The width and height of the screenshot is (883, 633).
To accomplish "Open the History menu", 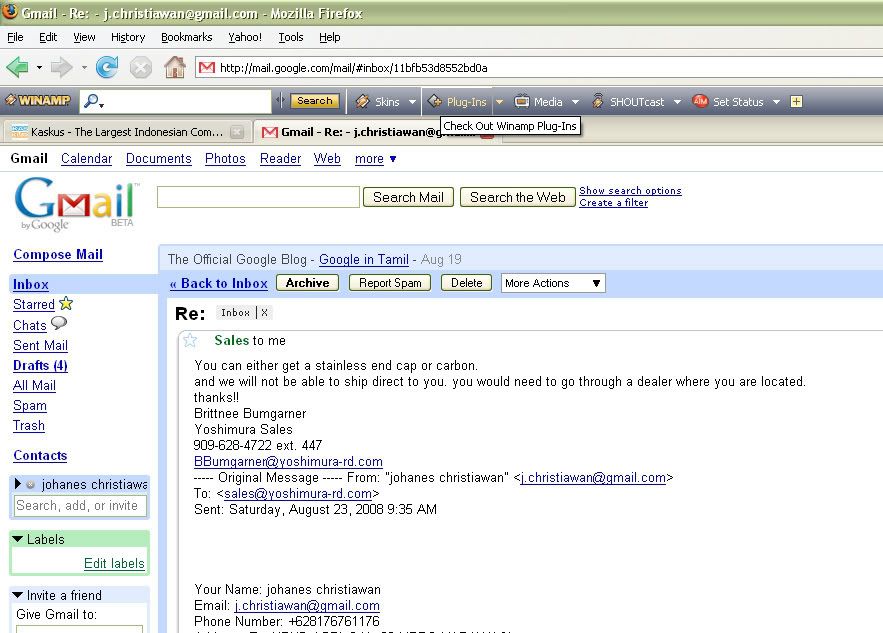I will tap(128, 37).
